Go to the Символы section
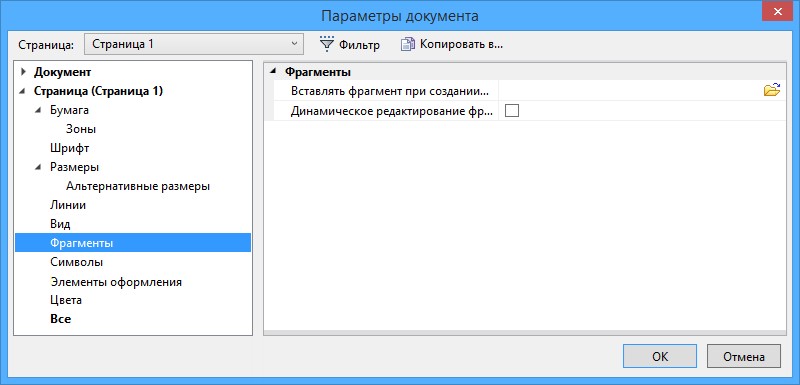Image resolution: width=800 pixels, height=385 pixels. [x=77, y=262]
